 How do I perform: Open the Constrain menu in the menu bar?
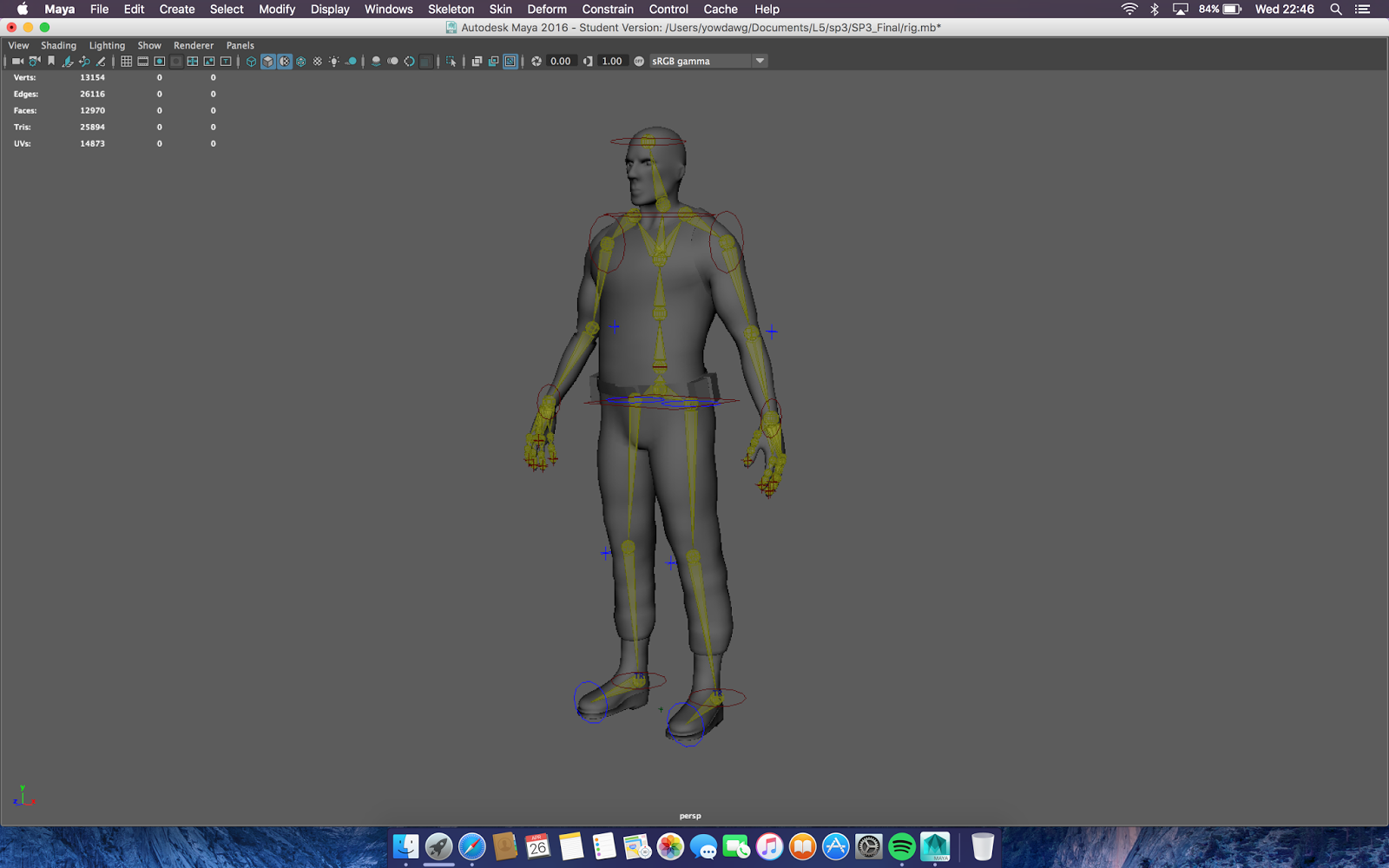pyautogui.click(x=607, y=10)
